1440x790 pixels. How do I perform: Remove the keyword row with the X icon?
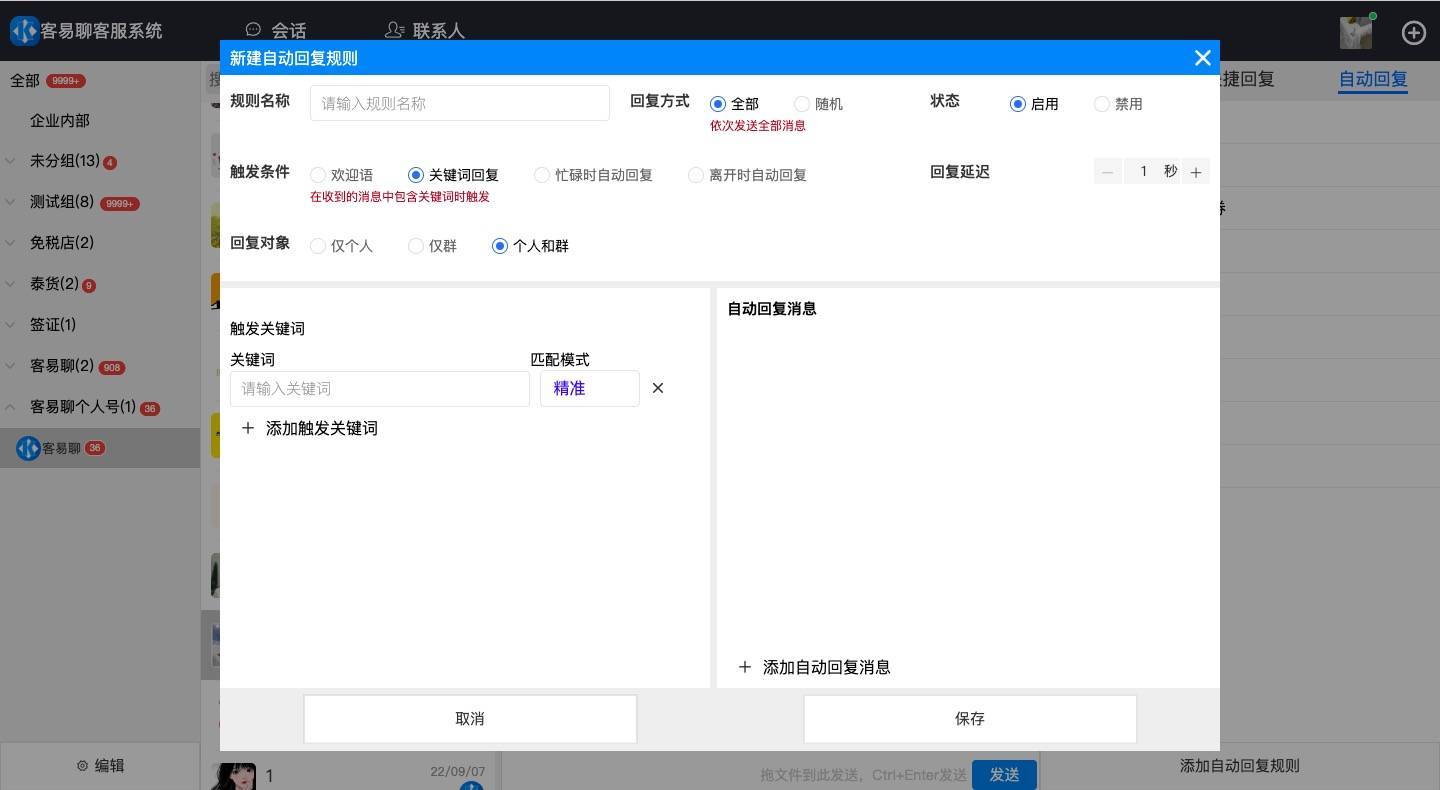coord(657,388)
